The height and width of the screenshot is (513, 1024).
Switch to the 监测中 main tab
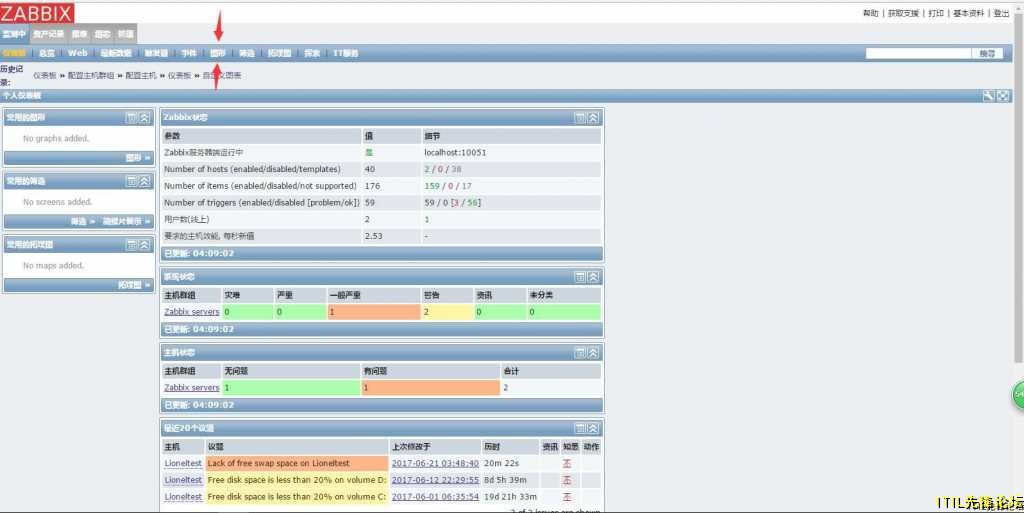[x=14, y=34]
